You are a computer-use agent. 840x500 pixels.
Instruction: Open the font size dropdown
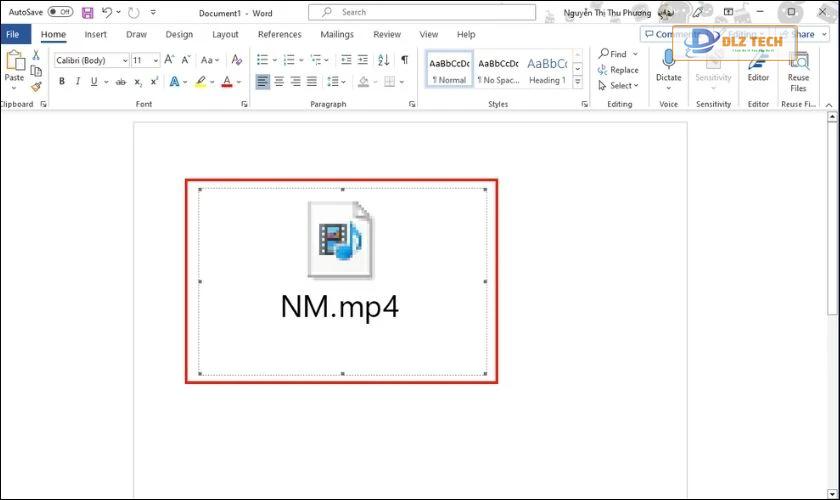click(x=155, y=60)
